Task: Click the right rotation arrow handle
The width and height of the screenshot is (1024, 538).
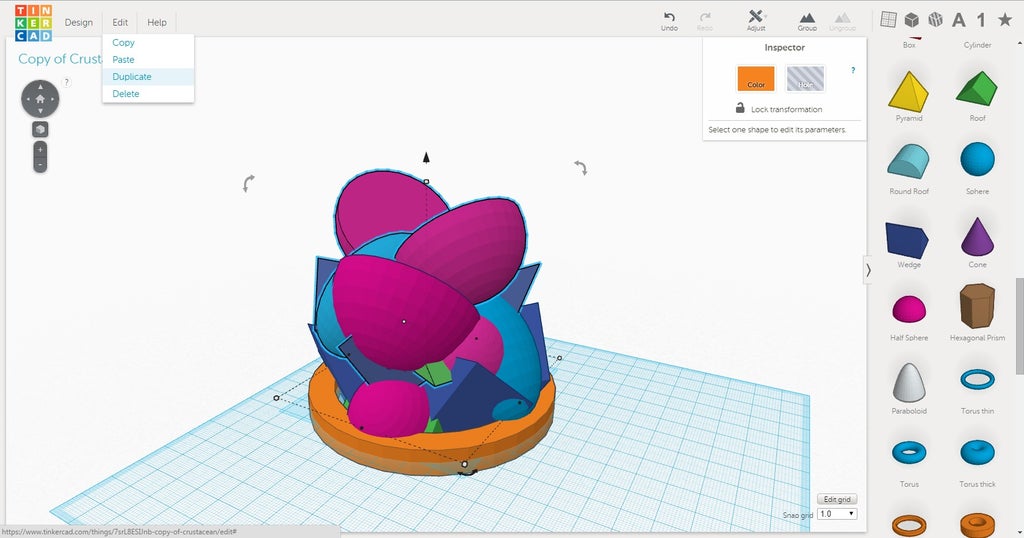Action: [581, 168]
